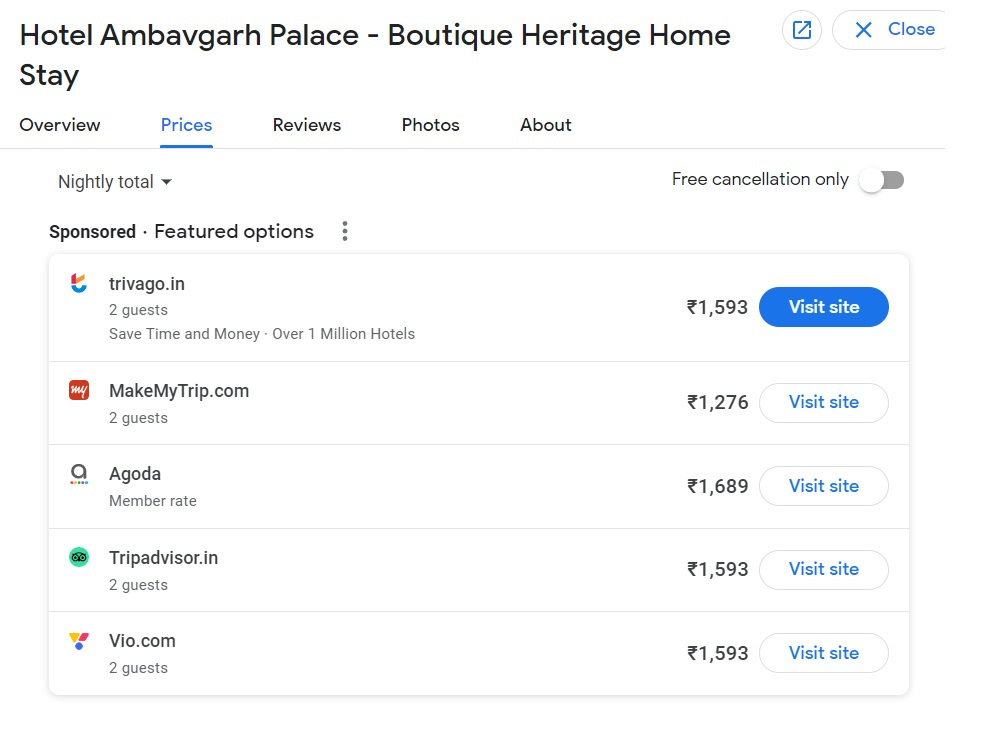This screenshot has width=1000, height=750.
Task: Visit site for Vio.com offer
Action: (824, 653)
